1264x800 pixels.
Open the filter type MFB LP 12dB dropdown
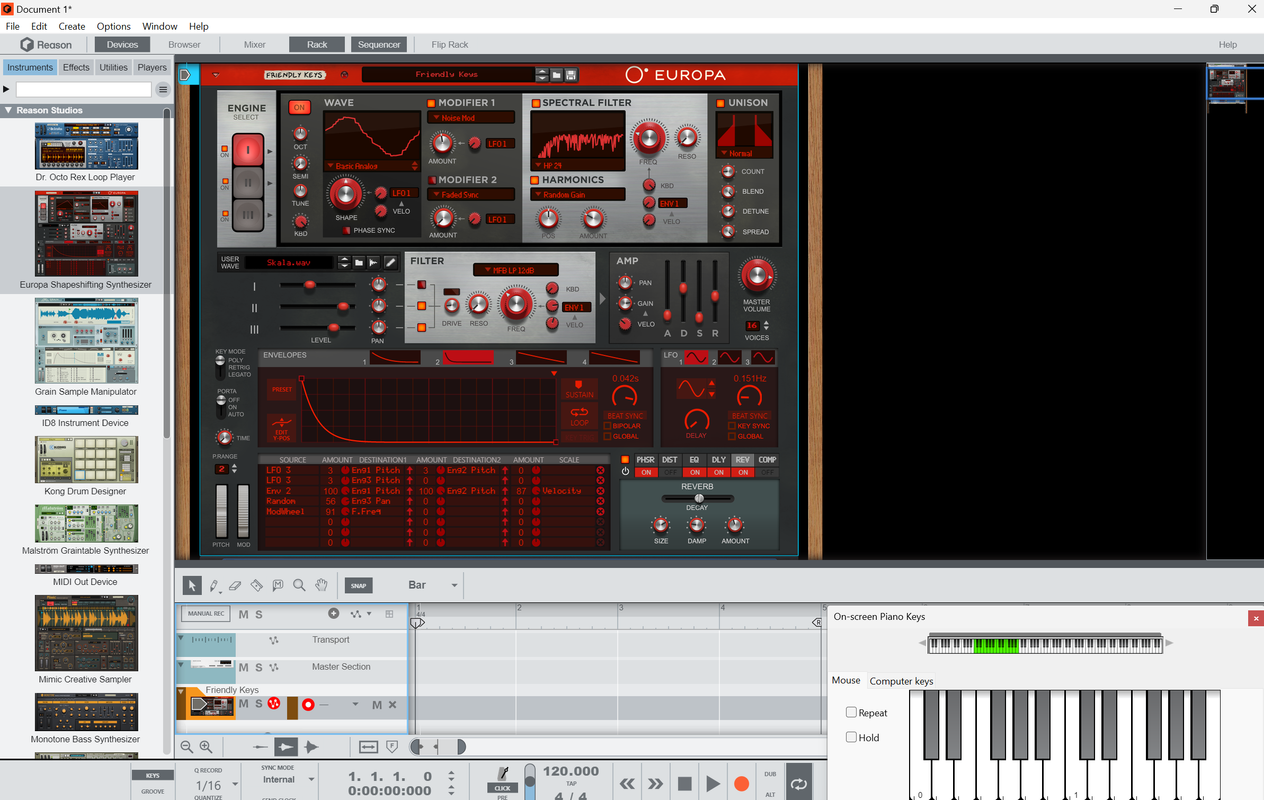coord(516,270)
